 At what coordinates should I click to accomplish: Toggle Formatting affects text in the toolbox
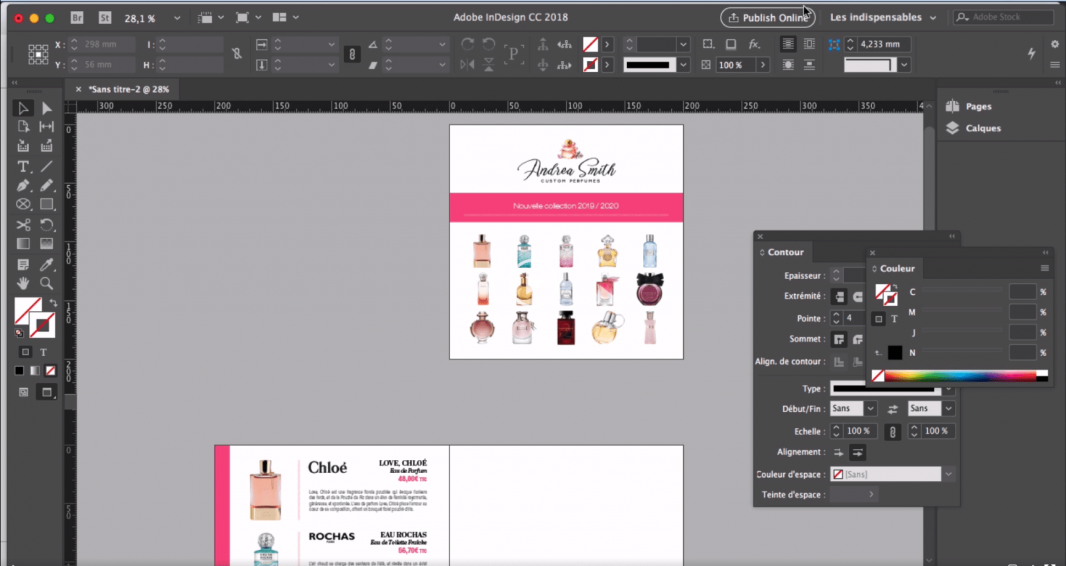pyautogui.click(x=44, y=352)
